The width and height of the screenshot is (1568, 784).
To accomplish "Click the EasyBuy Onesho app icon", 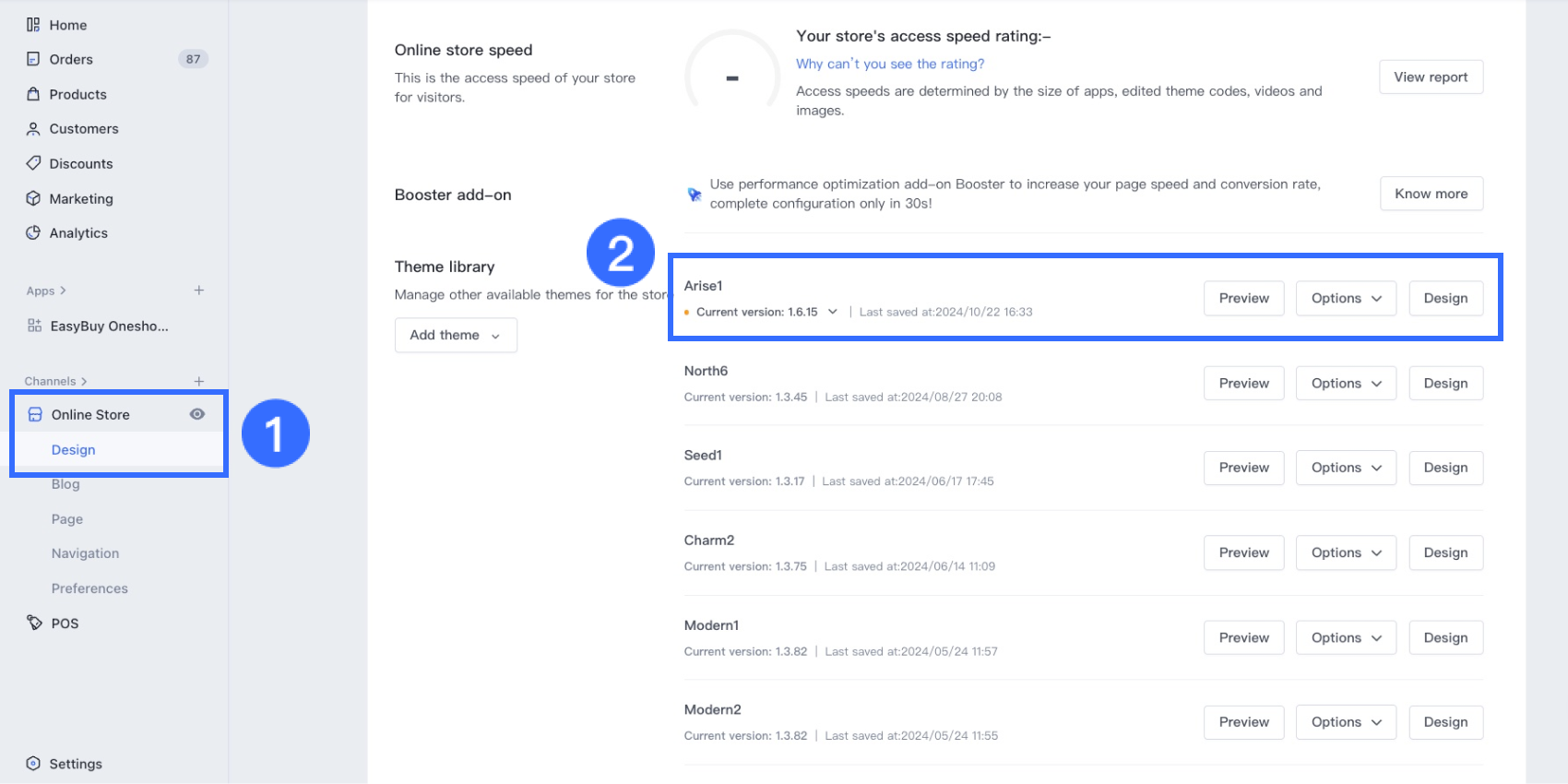I will [34, 326].
